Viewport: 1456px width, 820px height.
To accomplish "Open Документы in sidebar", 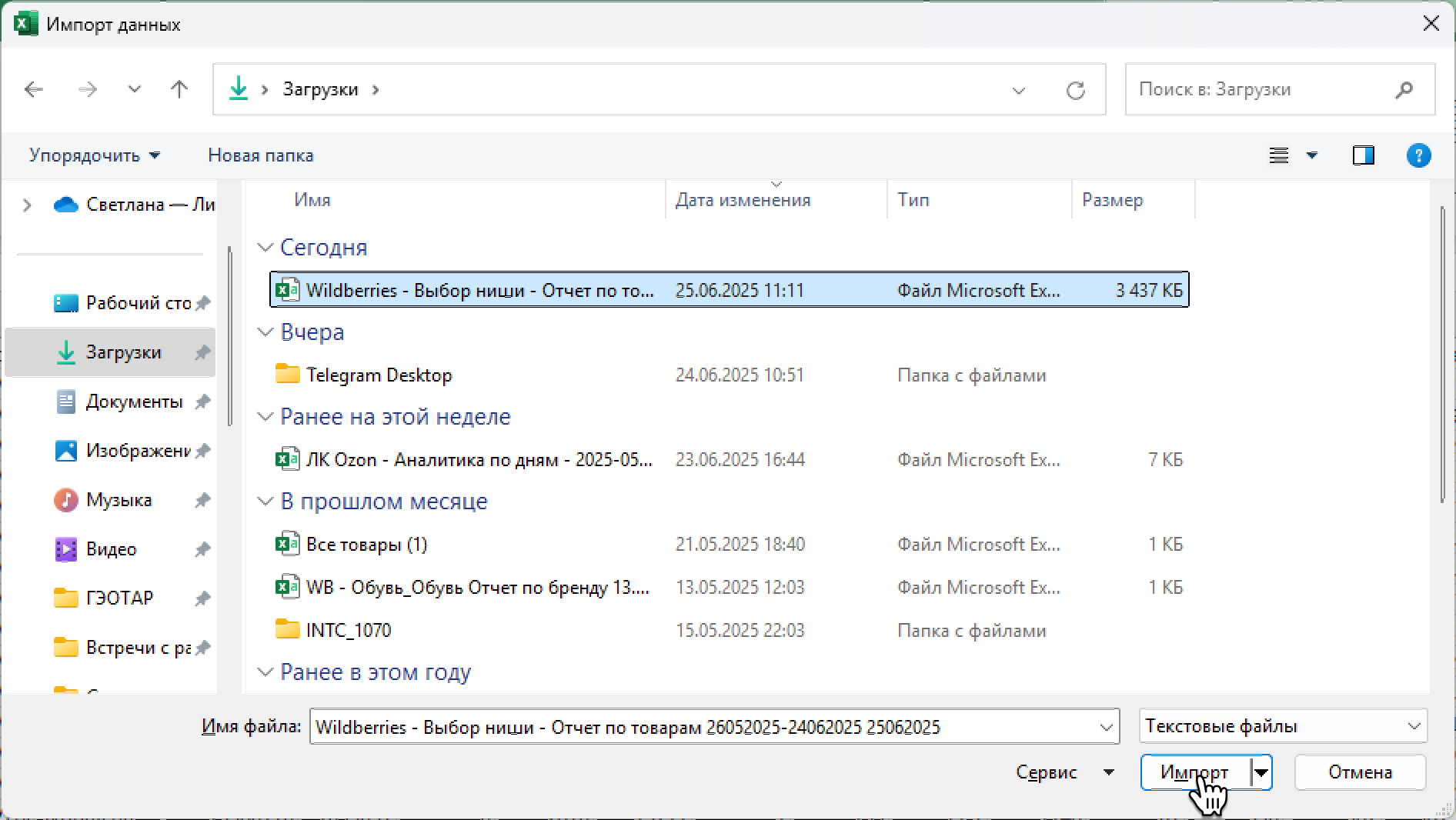I will click(x=120, y=402).
